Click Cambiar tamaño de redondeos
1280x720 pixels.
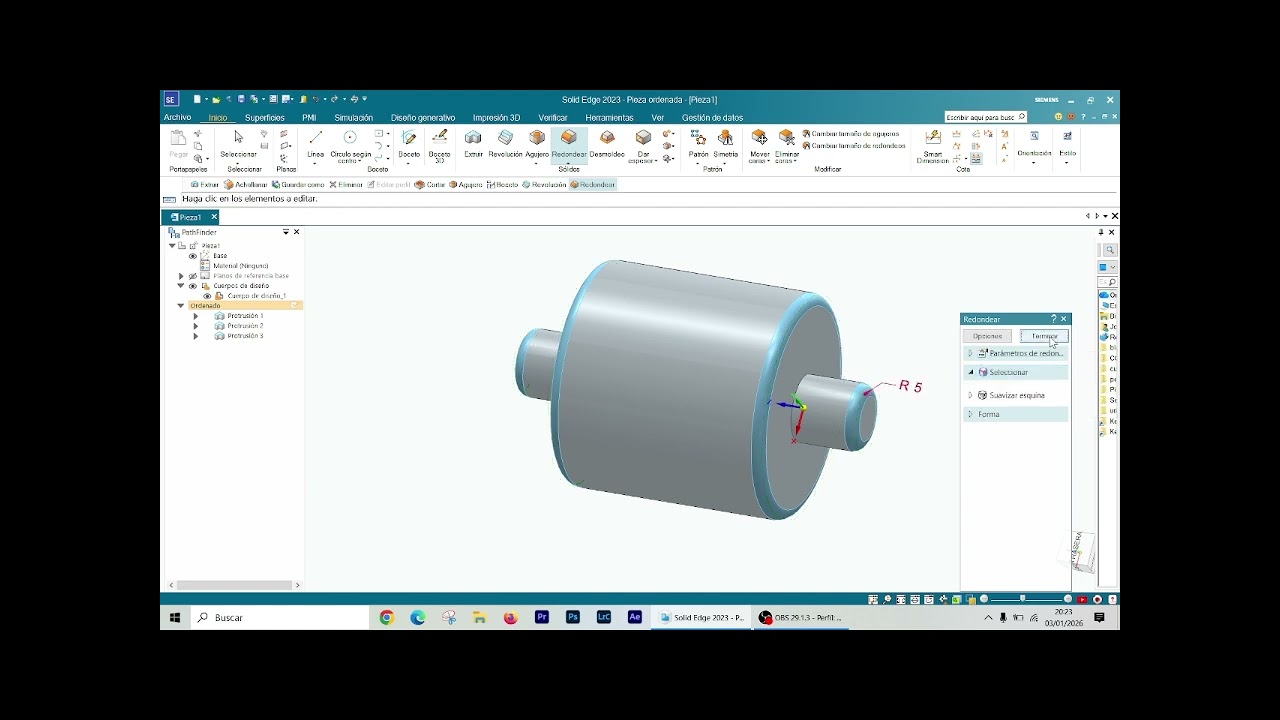[854, 146]
